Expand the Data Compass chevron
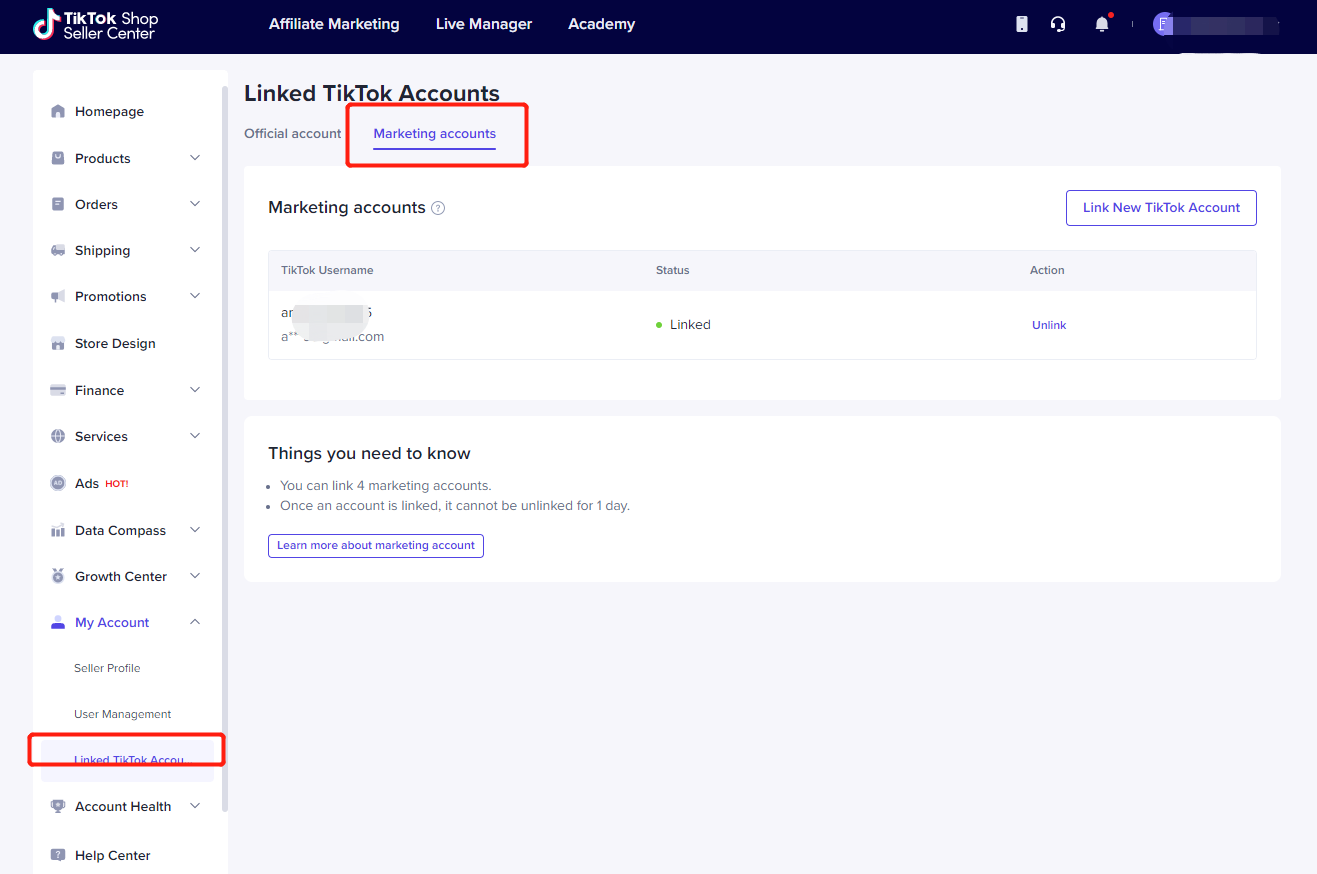This screenshot has width=1317, height=874. tap(195, 530)
